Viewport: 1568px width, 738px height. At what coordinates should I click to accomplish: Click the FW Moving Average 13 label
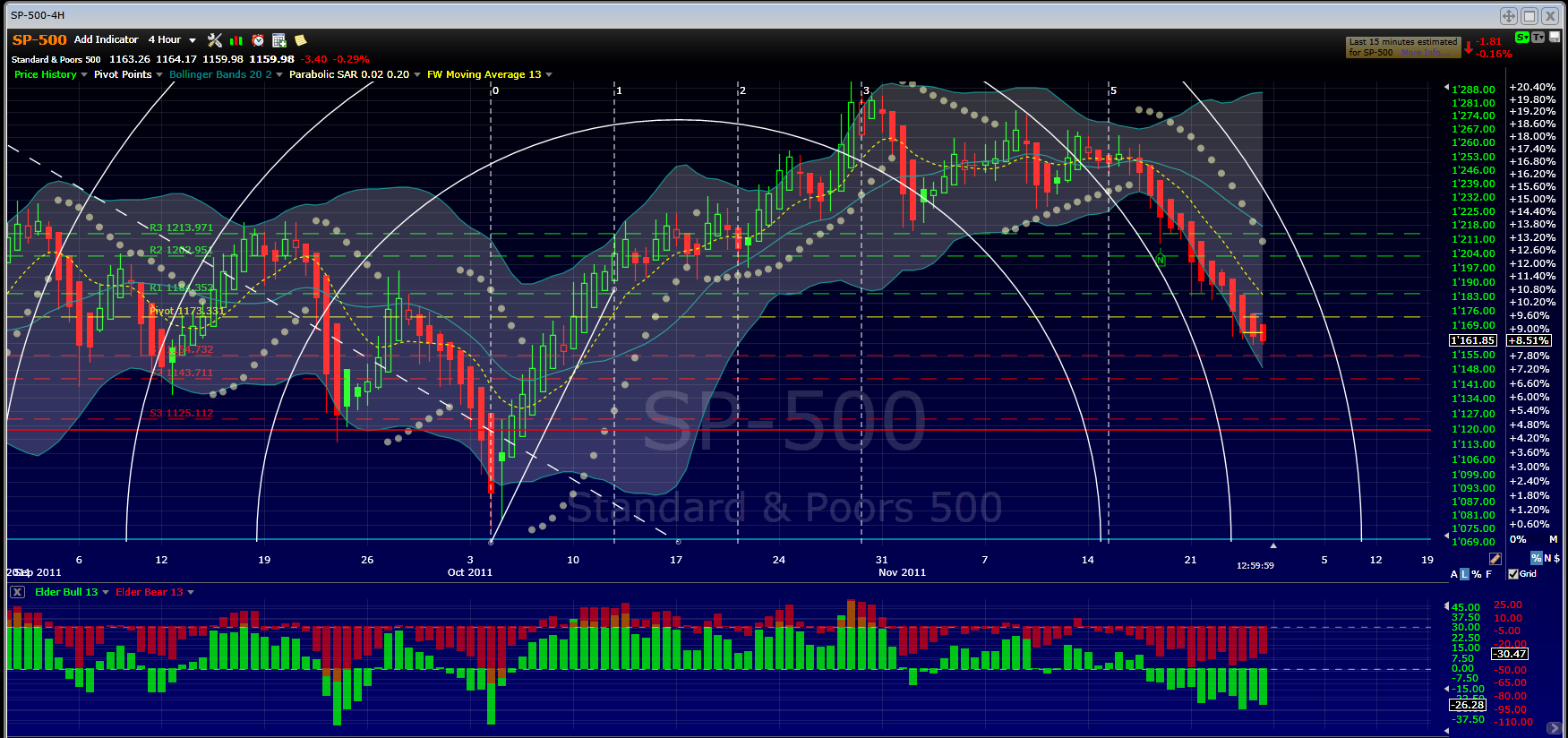[x=484, y=74]
